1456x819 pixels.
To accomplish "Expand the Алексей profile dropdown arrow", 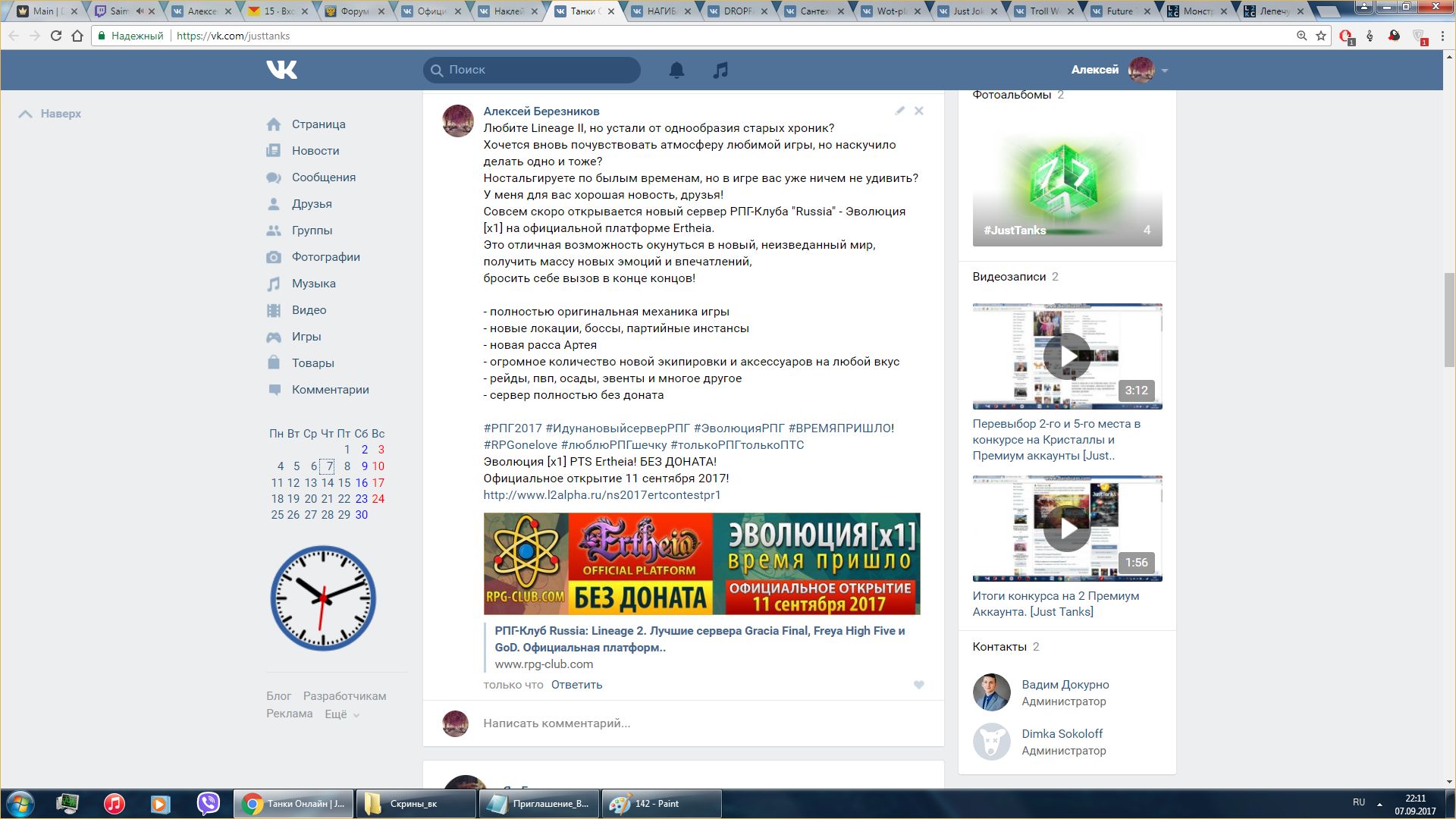I will pyautogui.click(x=1165, y=71).
